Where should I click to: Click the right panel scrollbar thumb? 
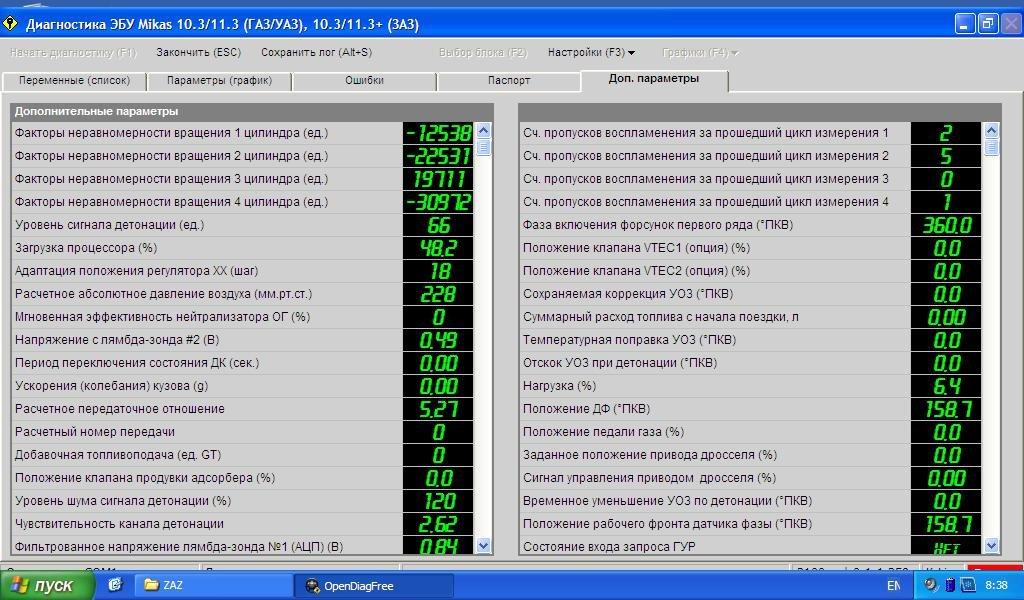991,147
